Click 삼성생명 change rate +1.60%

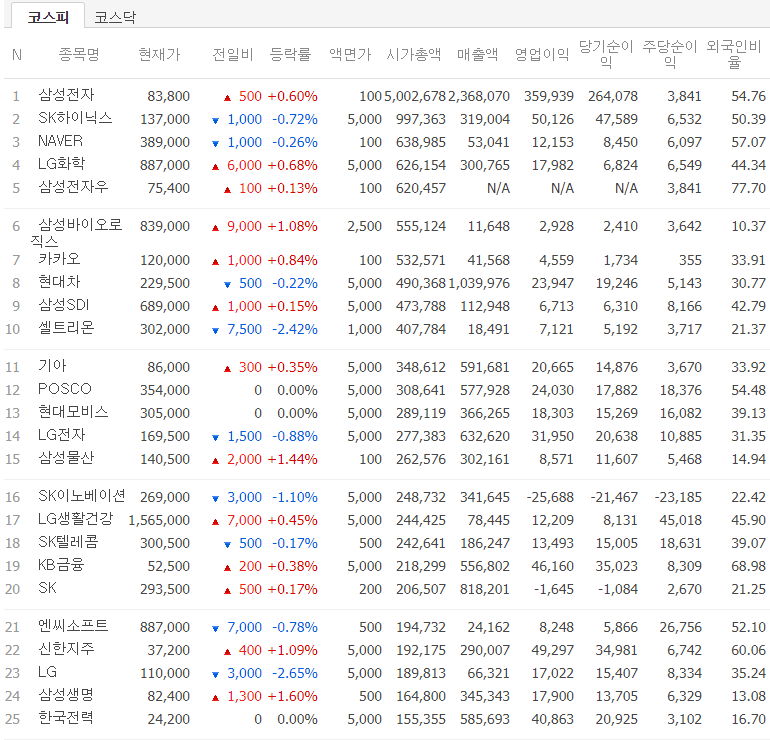click(293, 696)
